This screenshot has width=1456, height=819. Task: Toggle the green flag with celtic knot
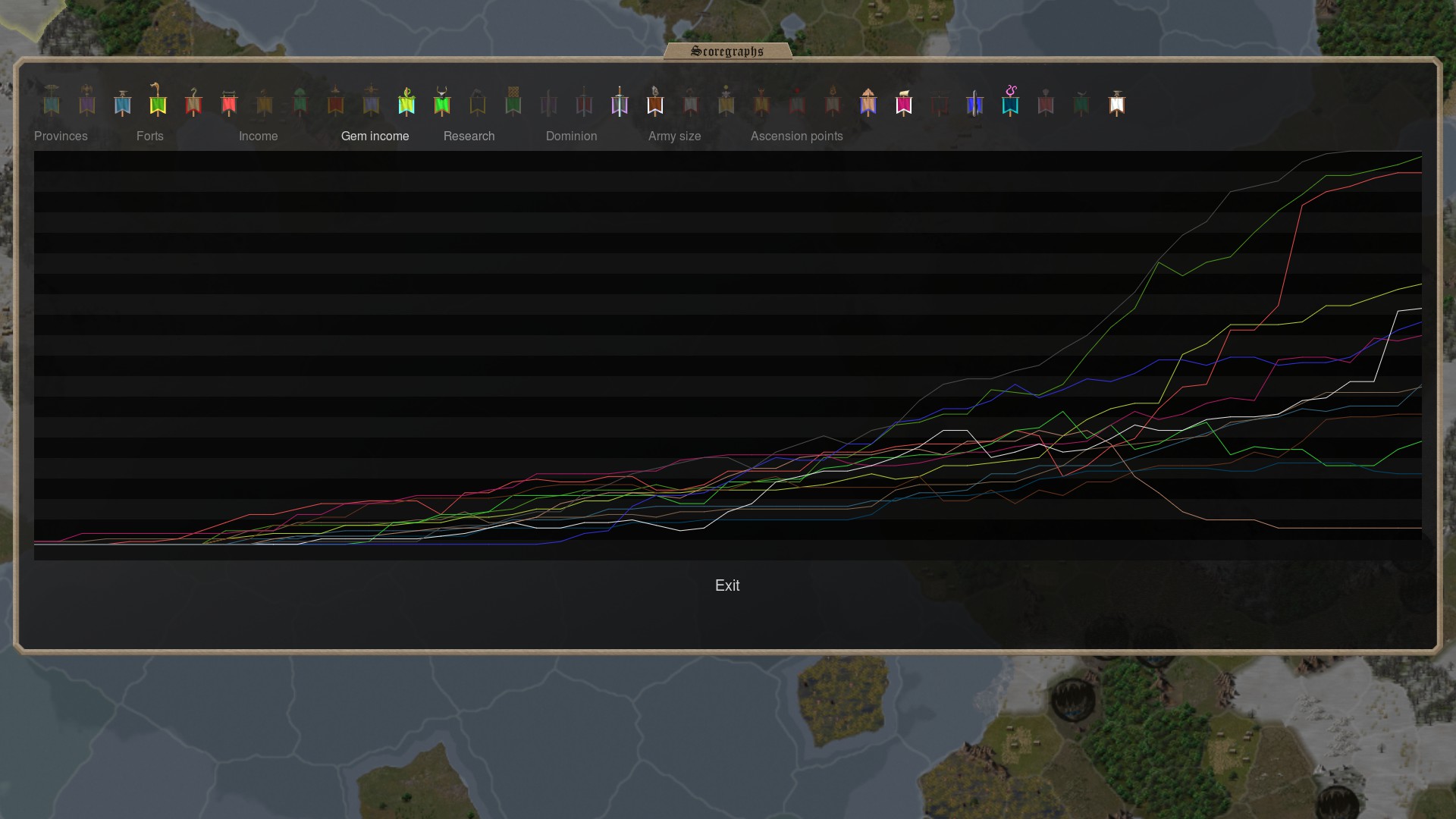[513, 101]
